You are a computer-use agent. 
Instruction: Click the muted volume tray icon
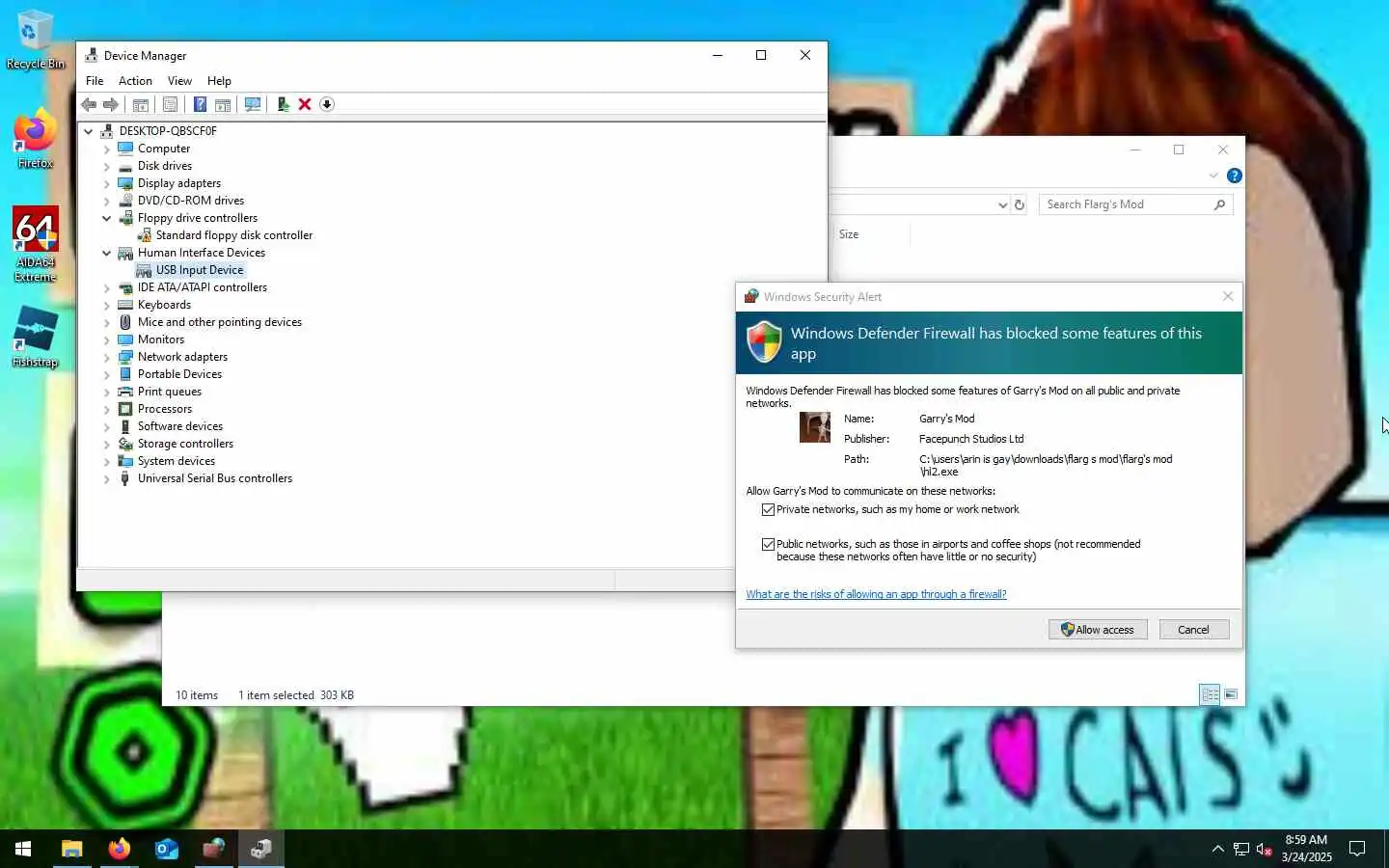coord(1265,849)
